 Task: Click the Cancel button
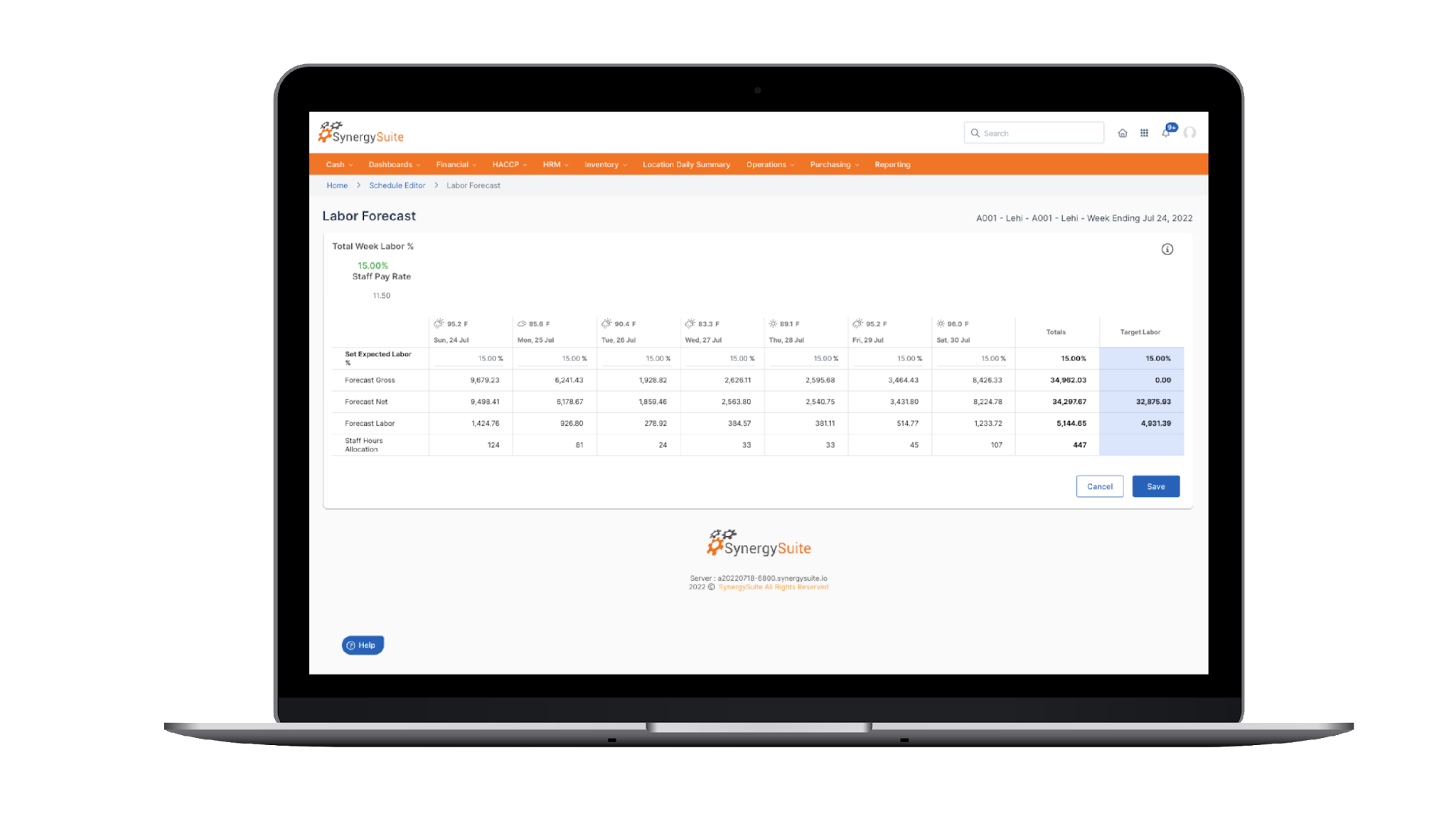pyautogui.click(x=1099, y=486)
